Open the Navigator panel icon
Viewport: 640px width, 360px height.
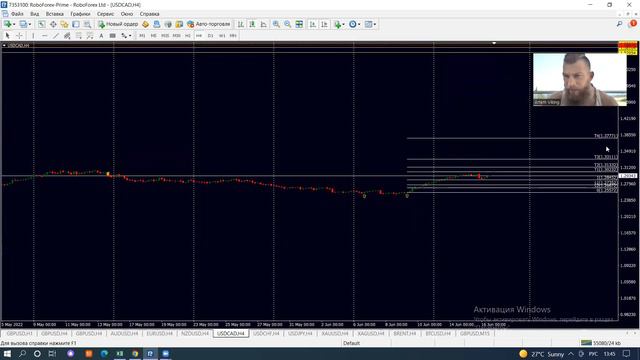coord(64,24)
